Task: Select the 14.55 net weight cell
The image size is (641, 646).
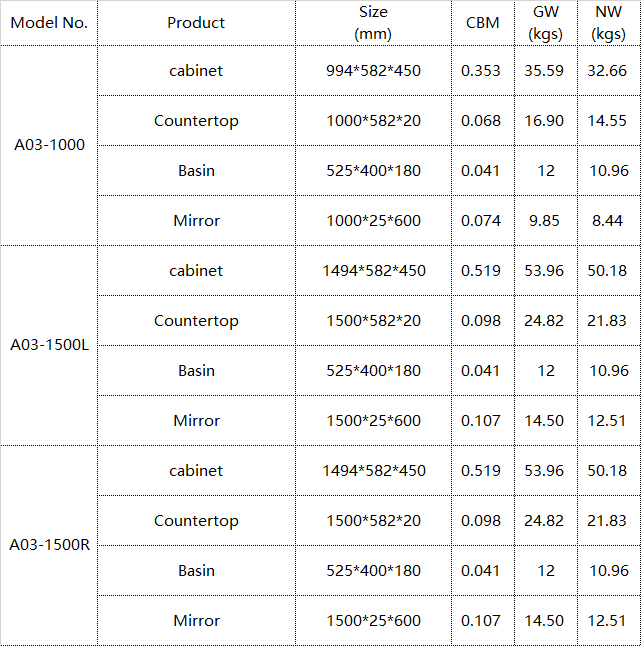Action: pyautogui.click(x=609, y=121)
